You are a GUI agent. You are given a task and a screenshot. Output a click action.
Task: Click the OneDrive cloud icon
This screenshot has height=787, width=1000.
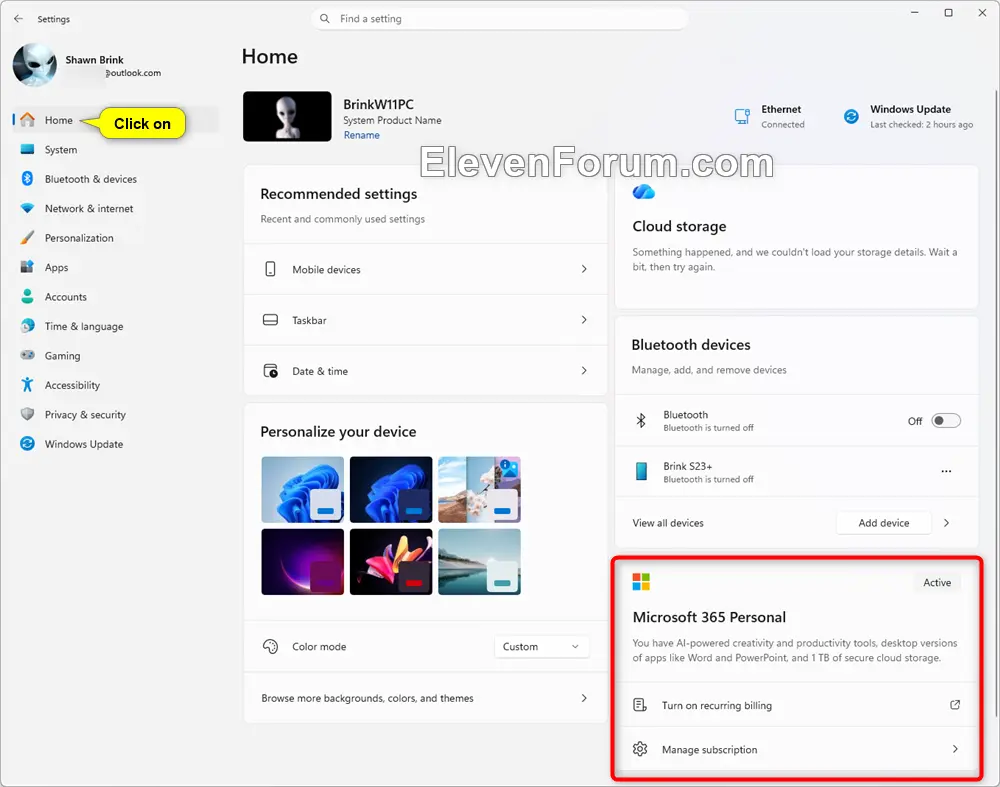[x=643, y=191]
